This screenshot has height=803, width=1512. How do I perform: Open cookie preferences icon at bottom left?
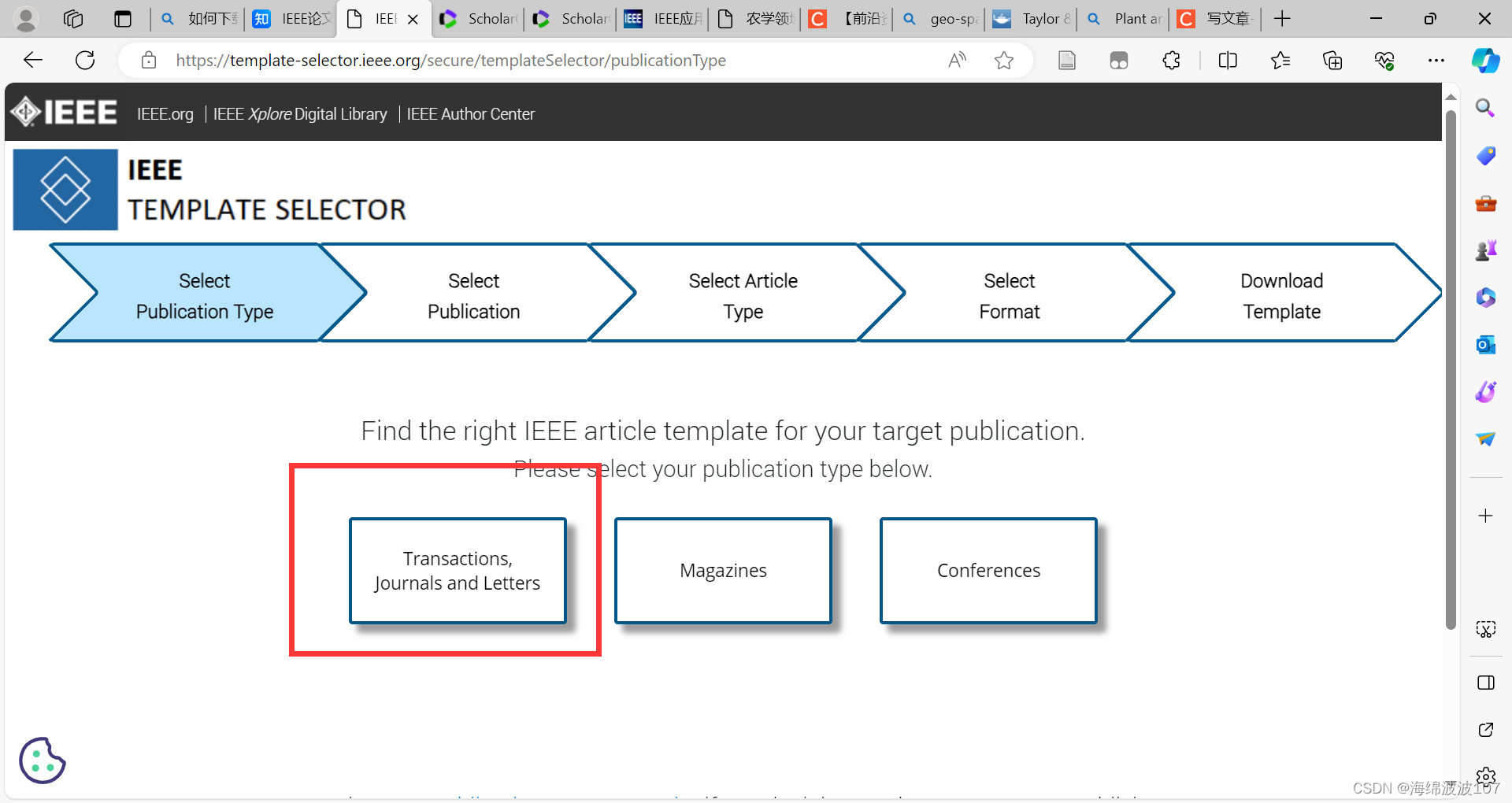pos(42,760)
